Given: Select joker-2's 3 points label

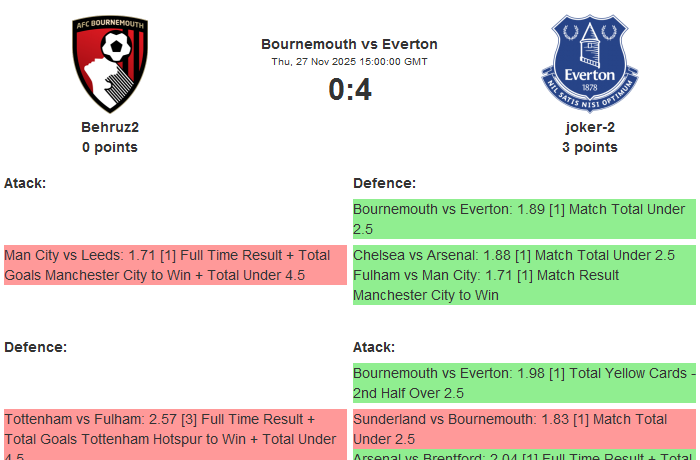Looking at the screenshot, I should (589, 147).
